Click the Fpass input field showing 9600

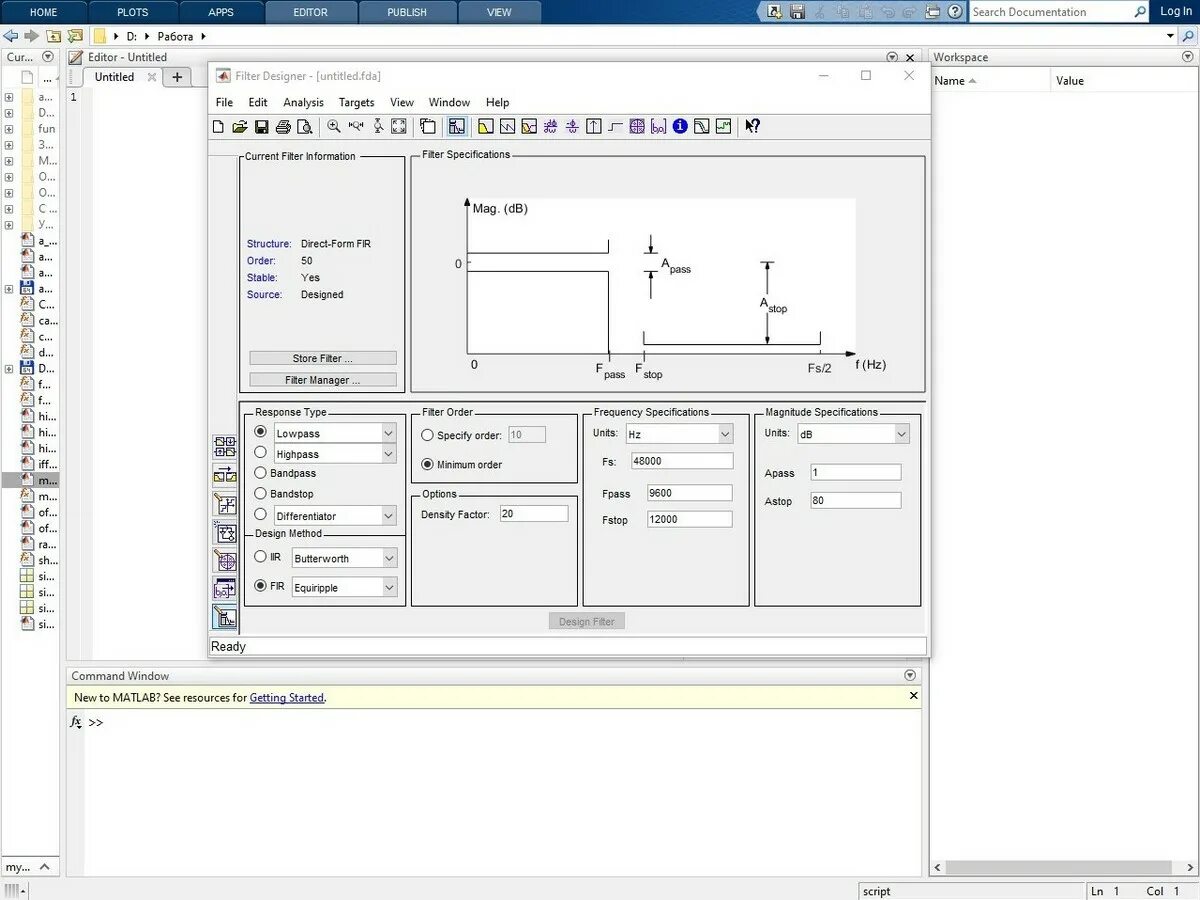pos(690,493)
